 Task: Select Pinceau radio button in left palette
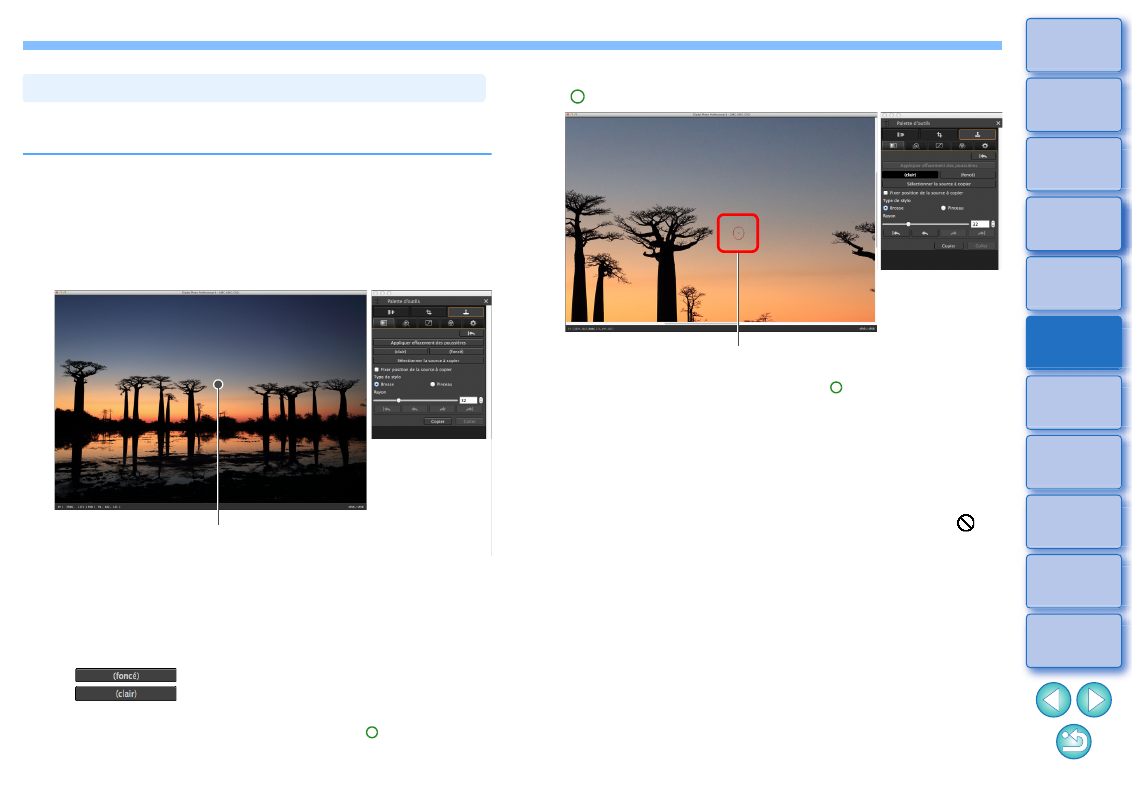432,384
